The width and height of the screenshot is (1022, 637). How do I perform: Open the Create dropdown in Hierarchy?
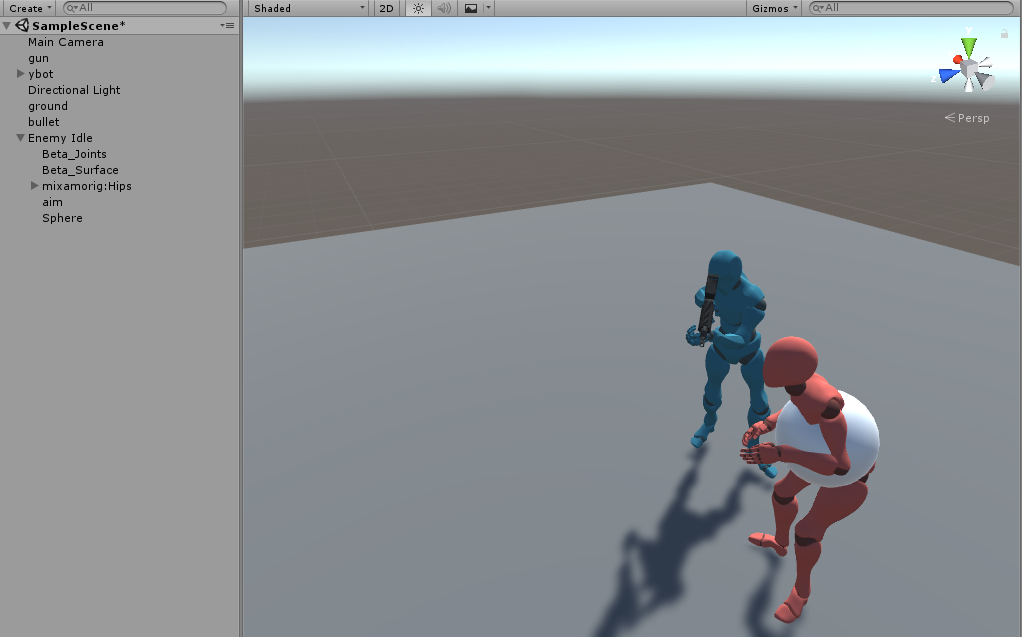pos(30,8)
